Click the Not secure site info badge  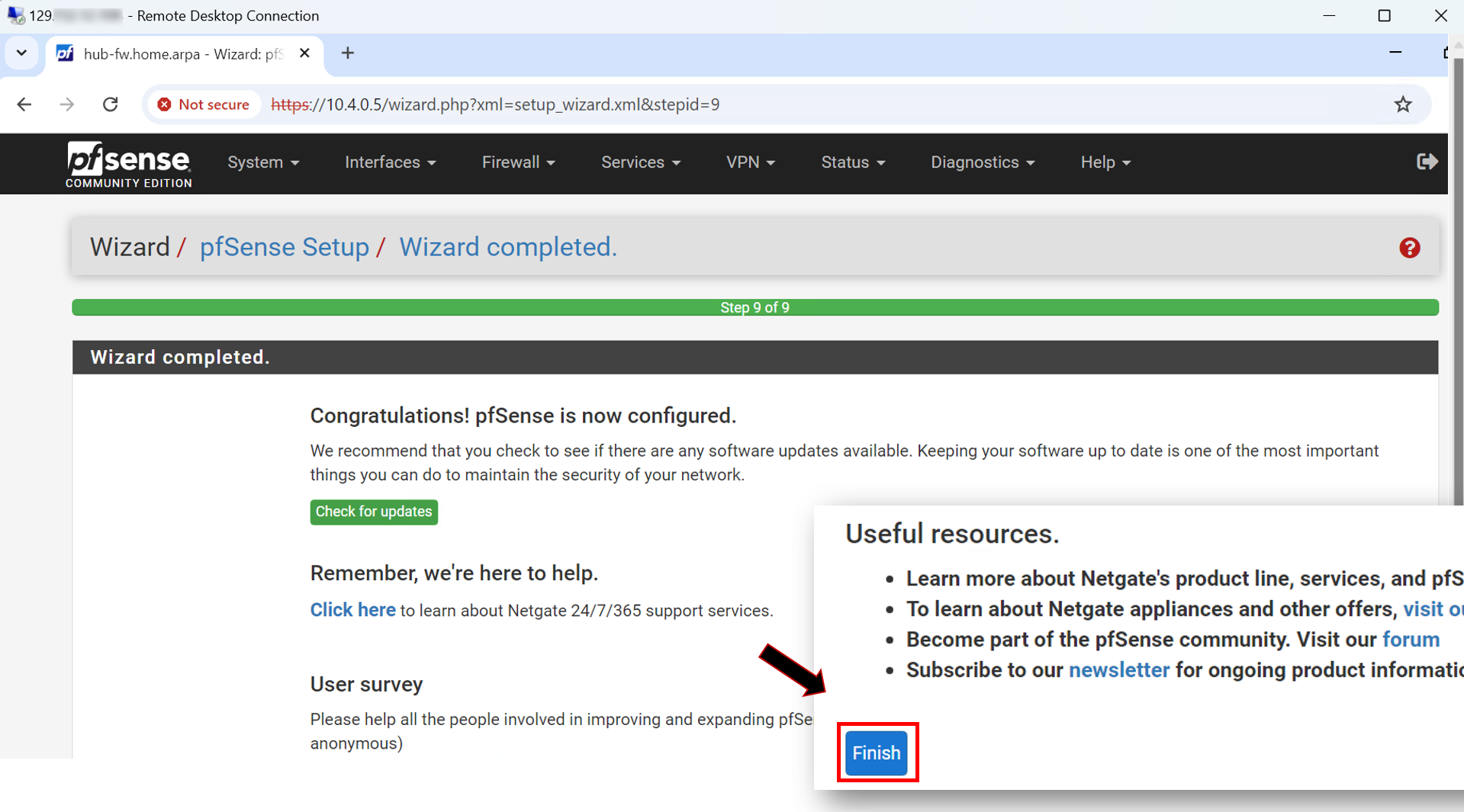204,104
